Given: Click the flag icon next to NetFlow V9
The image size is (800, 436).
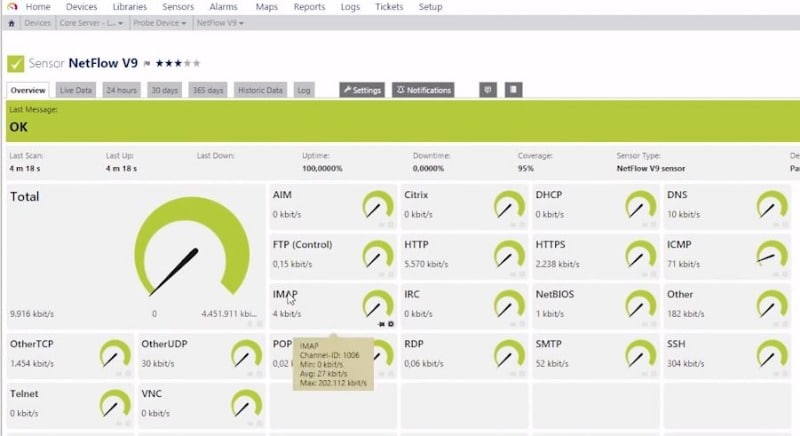Looking at the screenshot, I should tap(147, 64).
